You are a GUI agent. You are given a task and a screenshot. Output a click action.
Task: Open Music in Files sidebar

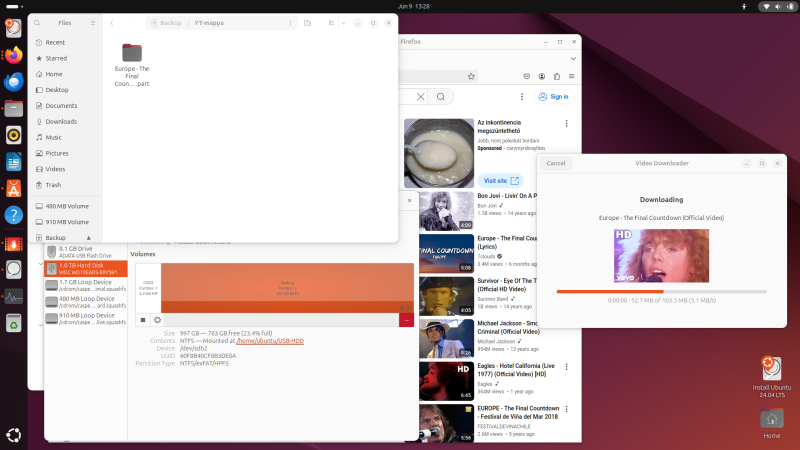[65, 137]
